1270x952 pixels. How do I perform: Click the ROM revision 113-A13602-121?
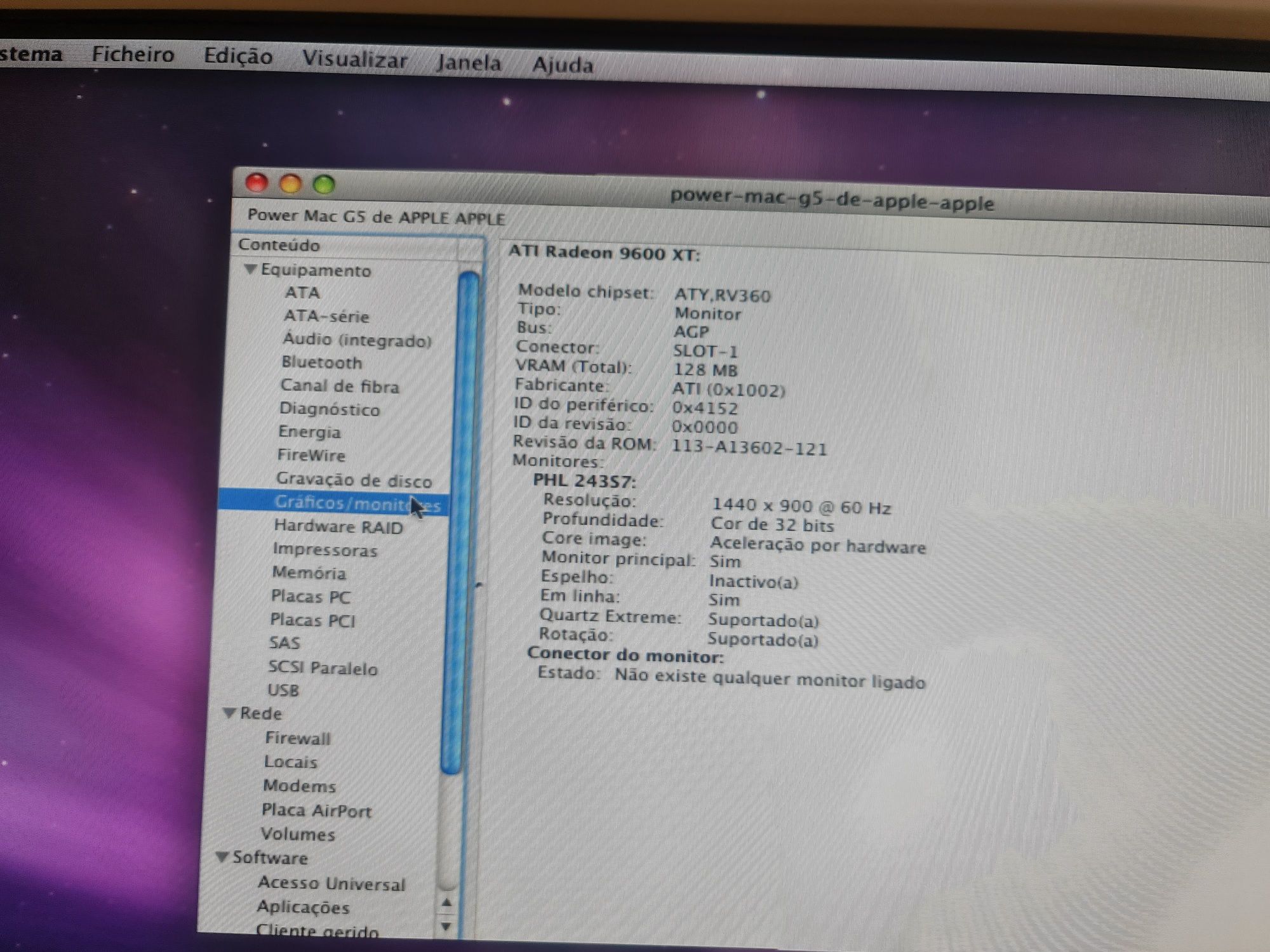pyautogui.click(x=750, y=447)
